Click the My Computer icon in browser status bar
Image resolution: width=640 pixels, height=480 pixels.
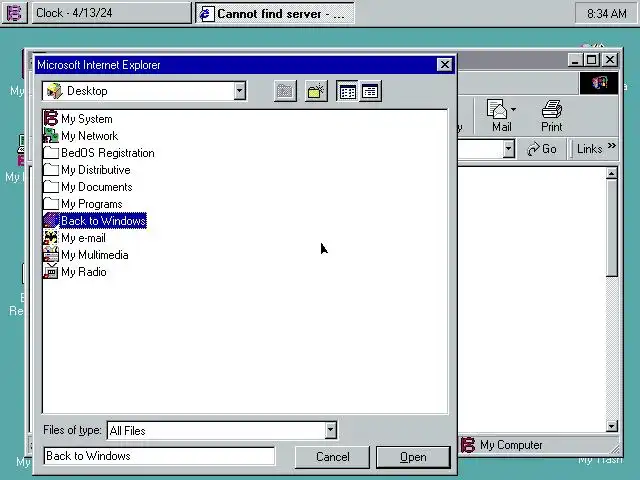click(x=468, y=445)
